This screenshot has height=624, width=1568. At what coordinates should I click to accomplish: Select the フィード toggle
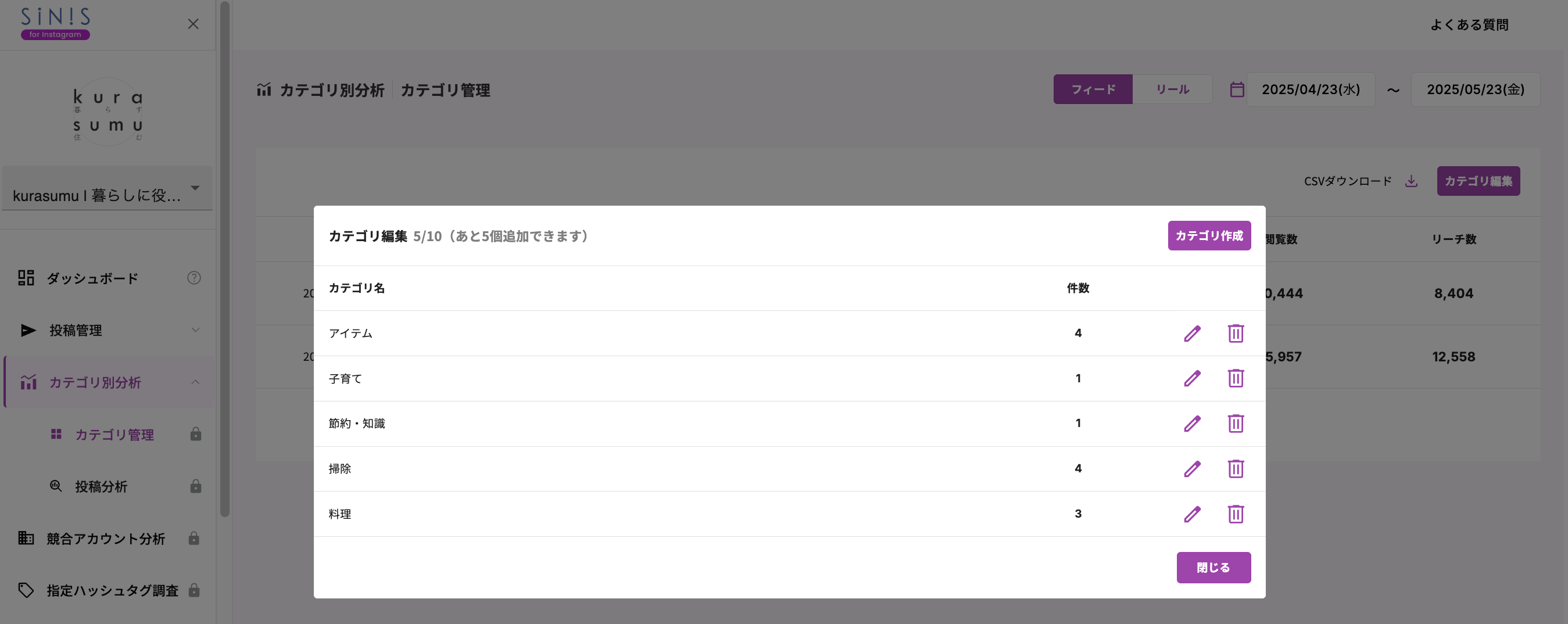pyautogui.click(x=1093, y=89)
